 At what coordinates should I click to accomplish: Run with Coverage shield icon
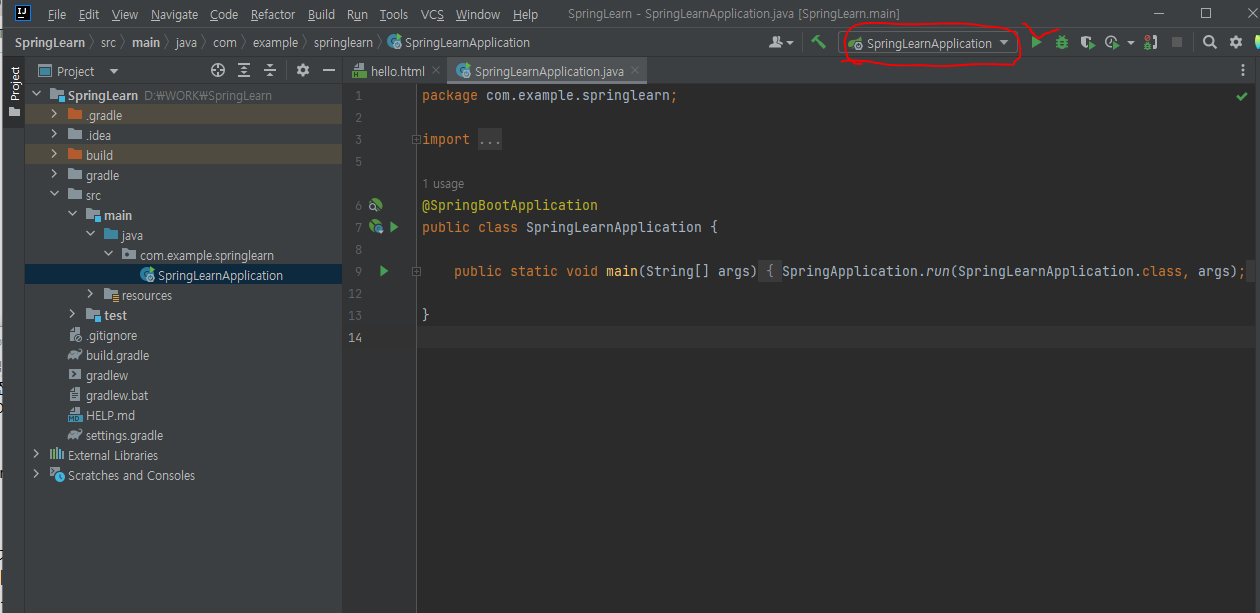(1087, 43)
